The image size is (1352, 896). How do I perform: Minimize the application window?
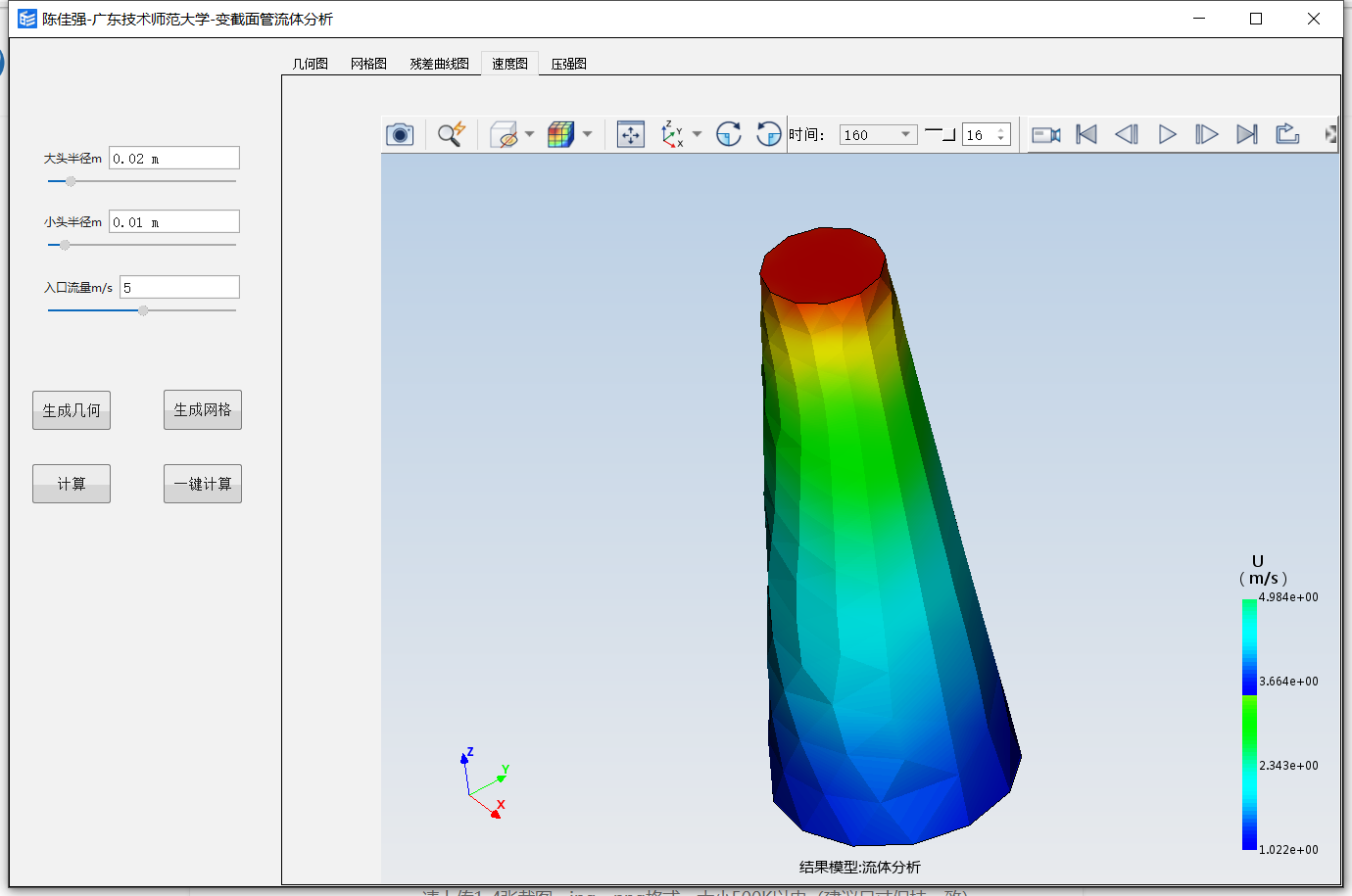(x=1199, y=19)
